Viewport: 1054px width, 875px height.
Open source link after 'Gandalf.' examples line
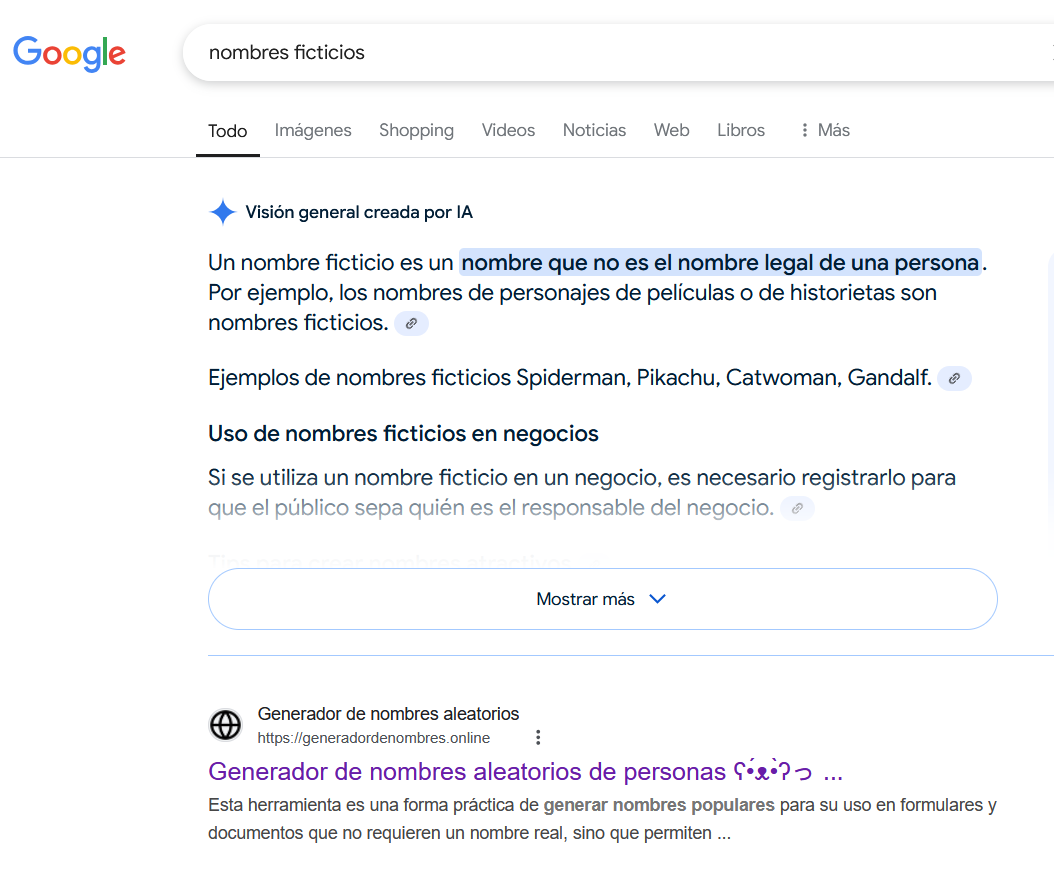[954, 378]
